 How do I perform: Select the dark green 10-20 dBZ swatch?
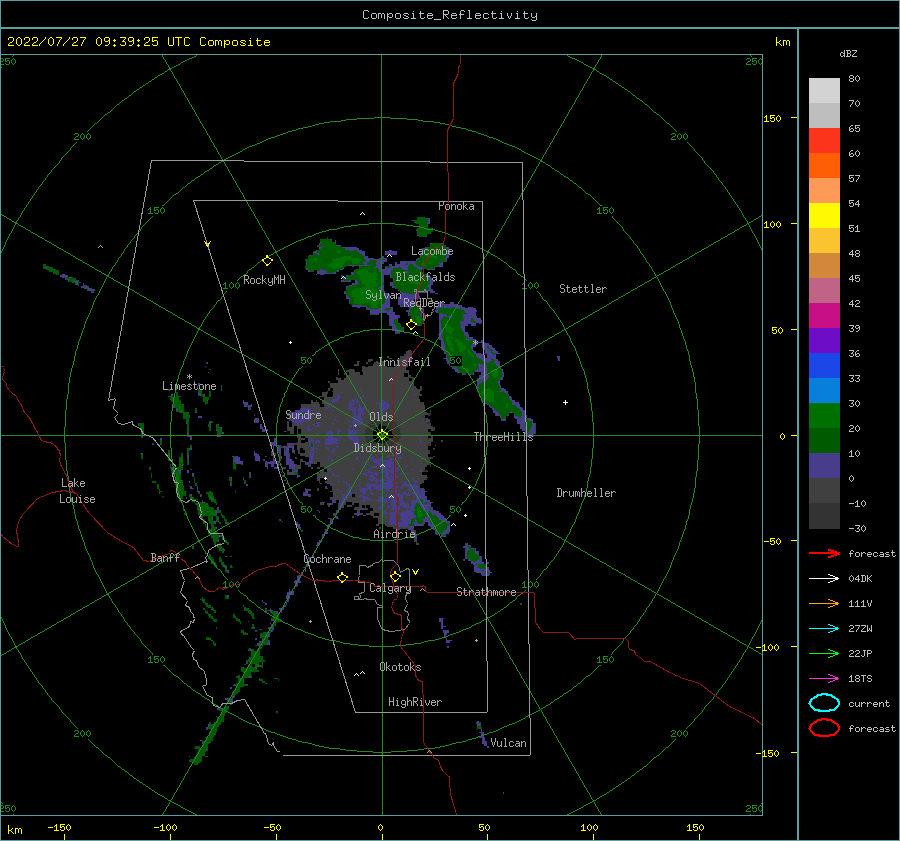pyautogui.click(x=824, y=440)
